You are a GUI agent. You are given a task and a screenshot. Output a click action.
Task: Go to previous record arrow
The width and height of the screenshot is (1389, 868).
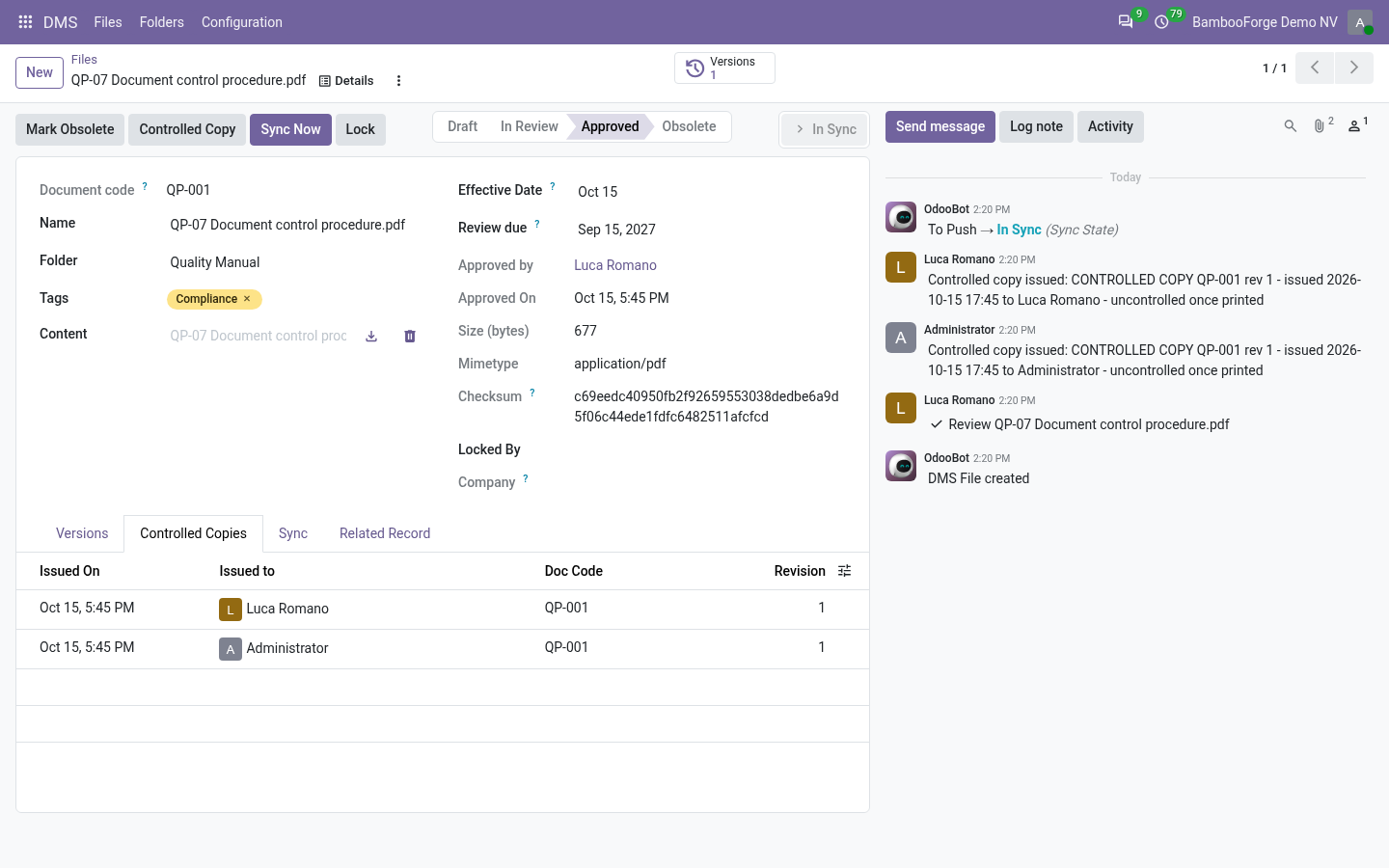1315,68
